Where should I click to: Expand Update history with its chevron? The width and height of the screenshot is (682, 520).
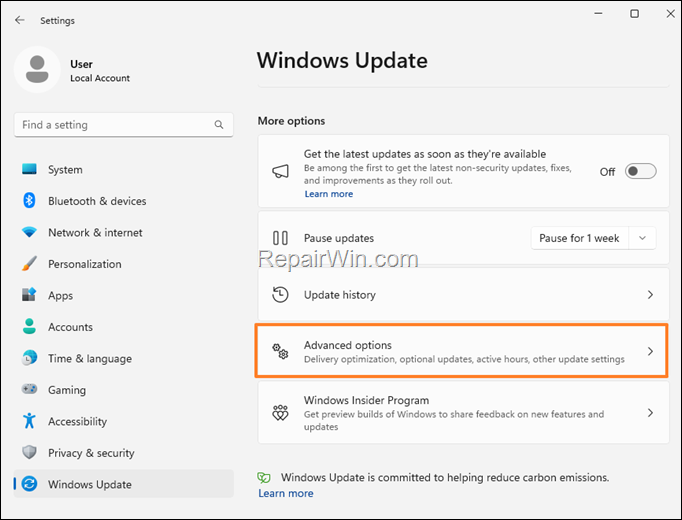pyautogui.click(x=650, y=295)
